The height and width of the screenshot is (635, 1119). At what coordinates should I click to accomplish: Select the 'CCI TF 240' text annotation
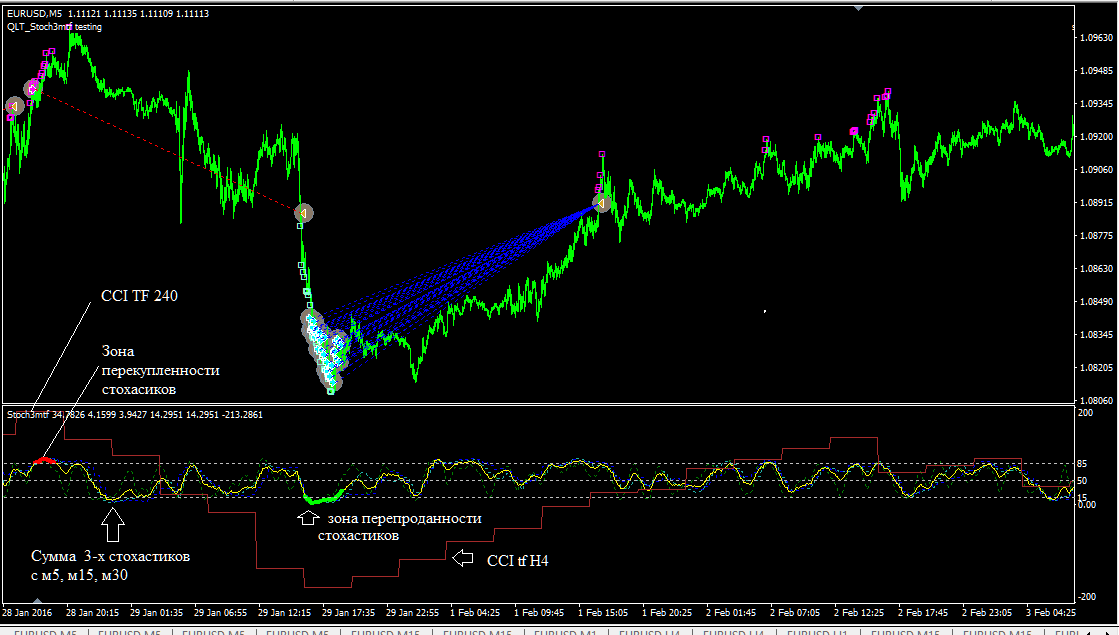139,296
